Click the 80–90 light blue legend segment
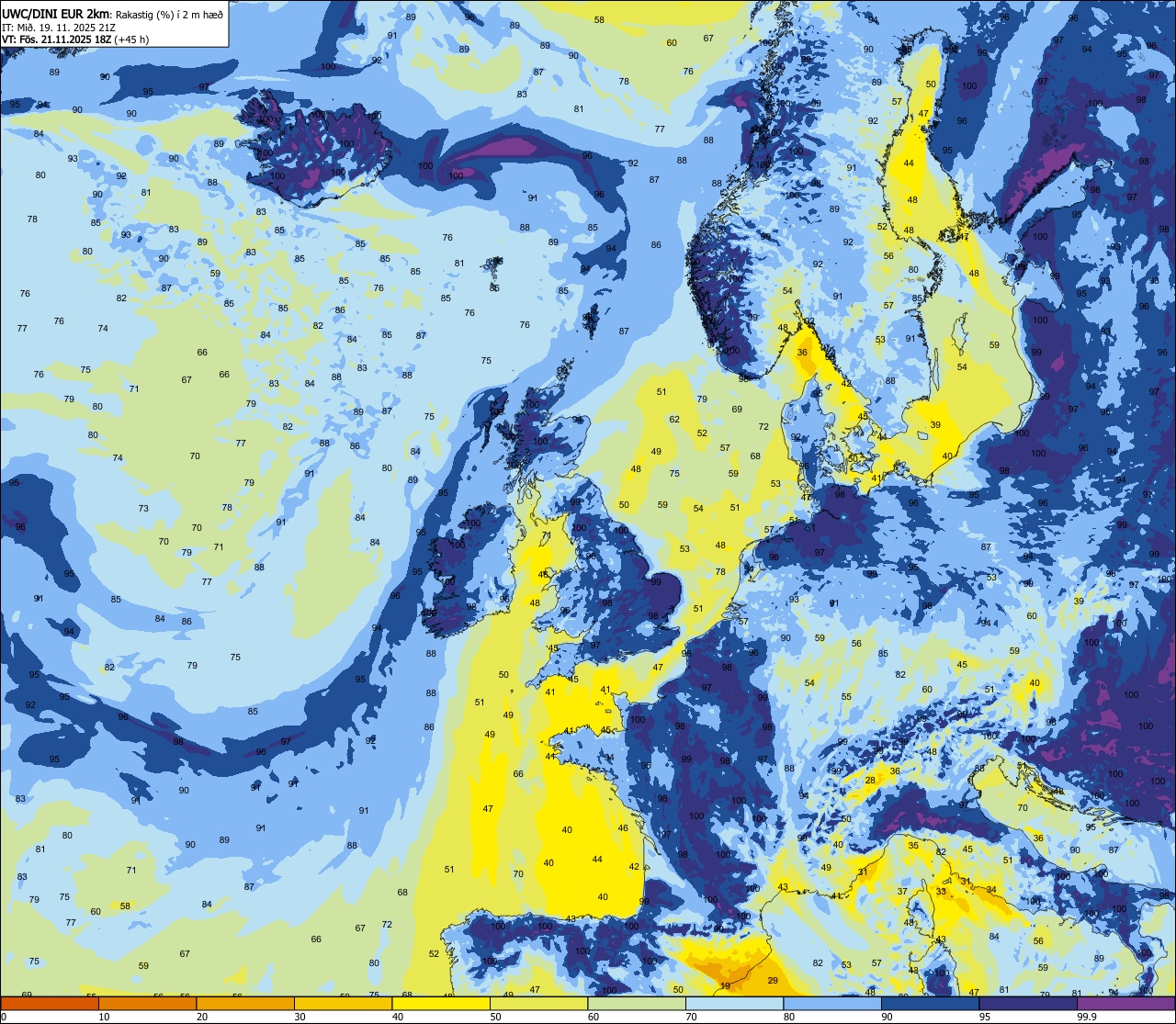 pyautogui.click(x=832, y=1003)
